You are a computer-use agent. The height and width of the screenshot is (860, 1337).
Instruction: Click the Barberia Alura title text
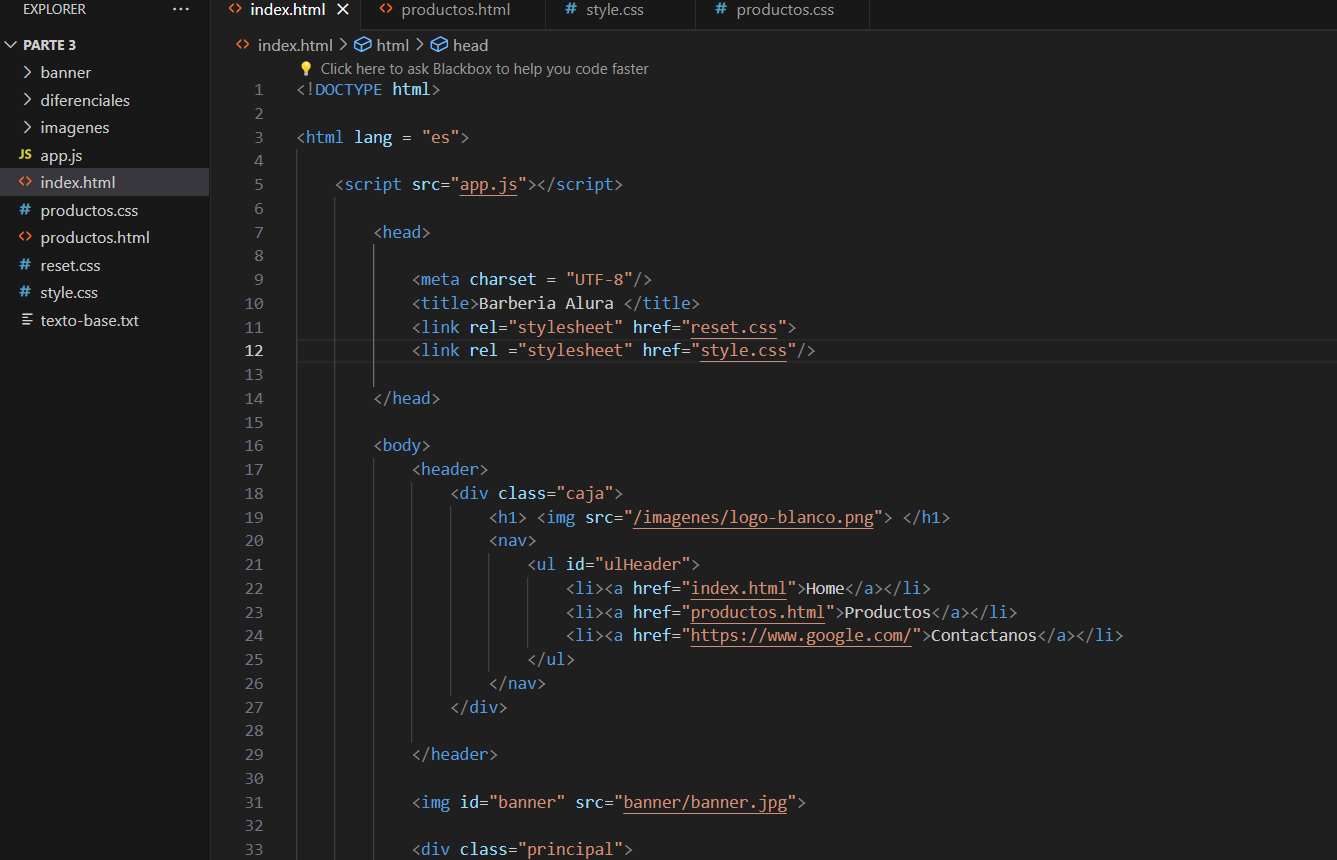[x=546, y=303]
